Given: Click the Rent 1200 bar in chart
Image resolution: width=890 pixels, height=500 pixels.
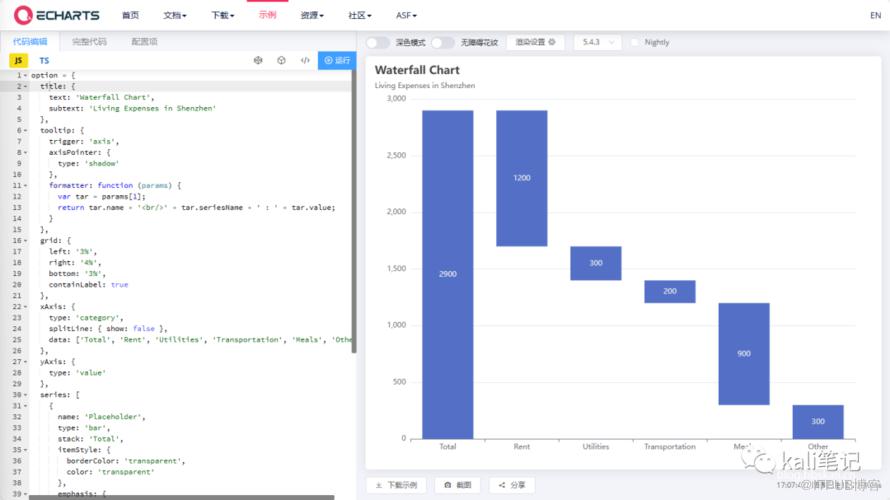Looking at the screenshot, I should point(522,178).
